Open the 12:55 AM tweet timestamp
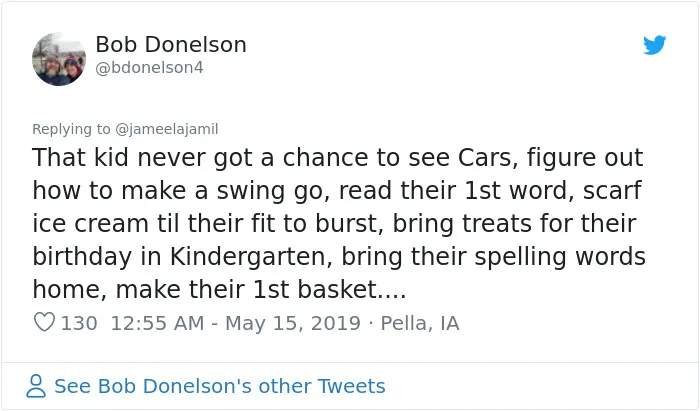The width and height of the screenshot is (700, 411). tap(157, 323)
